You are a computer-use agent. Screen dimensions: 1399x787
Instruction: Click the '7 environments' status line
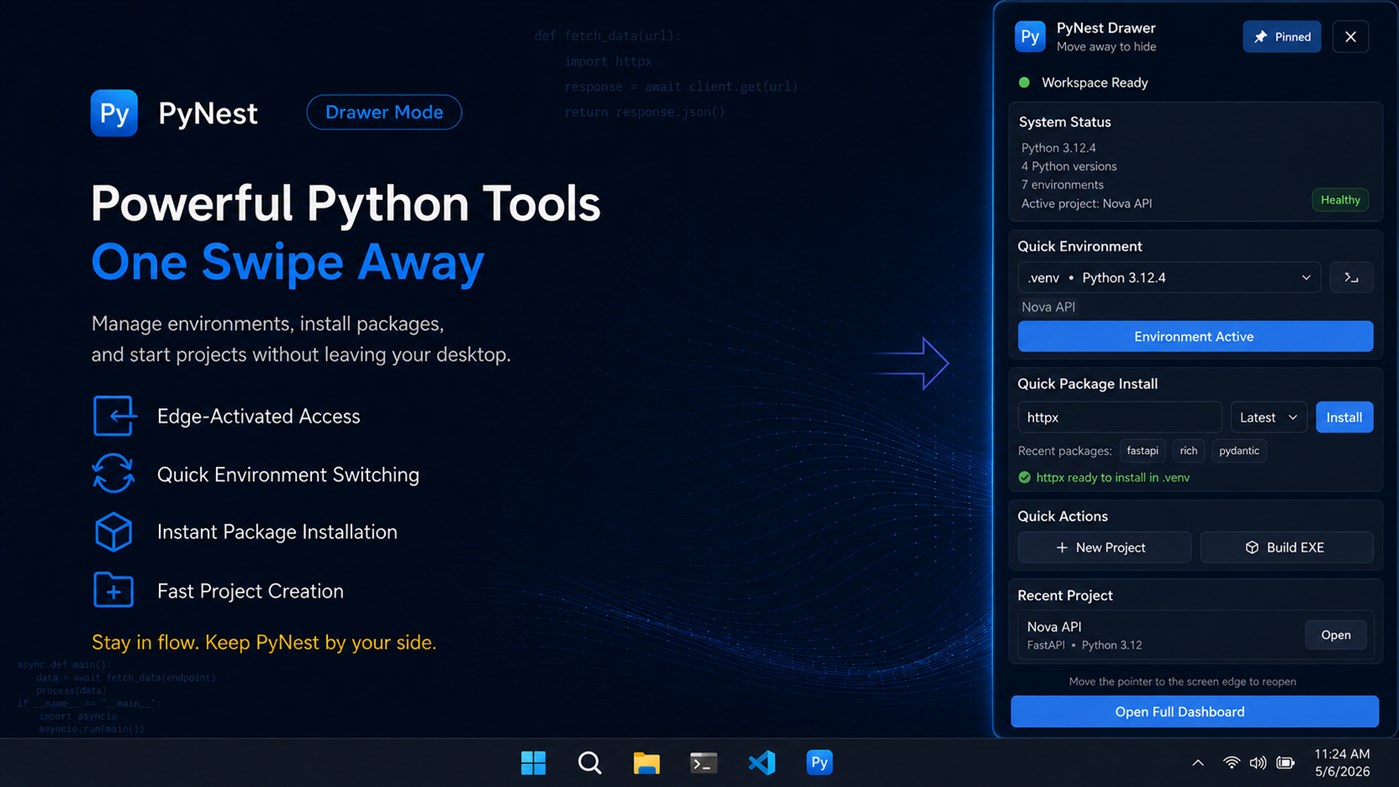(x=1063, y=185)
